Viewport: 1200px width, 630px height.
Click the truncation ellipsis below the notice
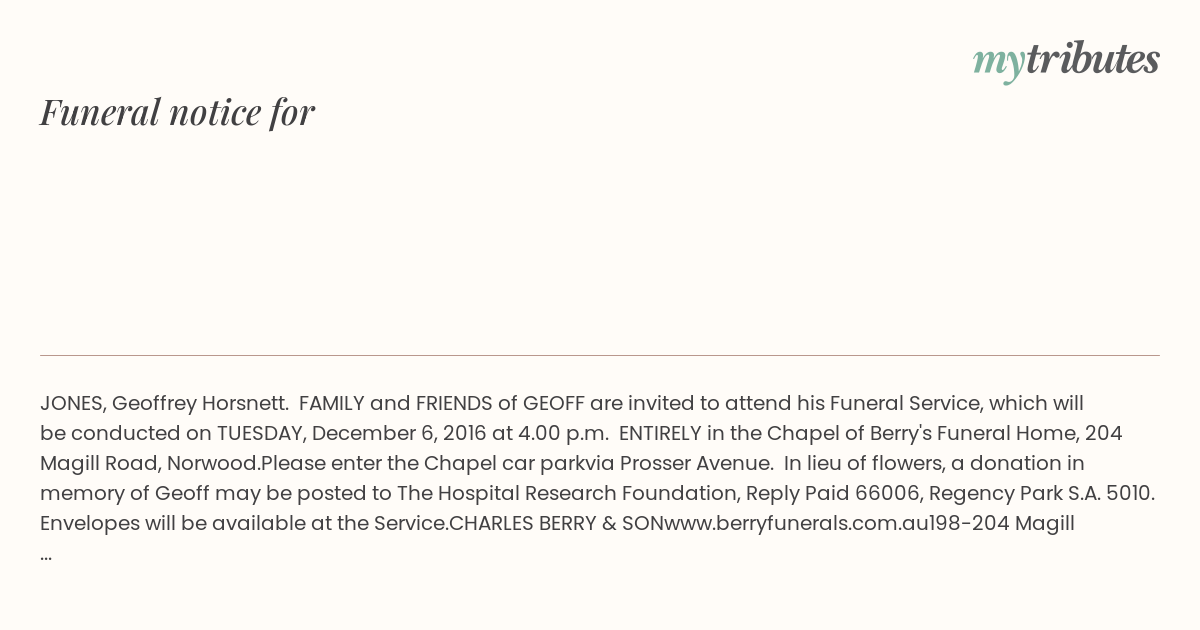[x=46, y=555]
